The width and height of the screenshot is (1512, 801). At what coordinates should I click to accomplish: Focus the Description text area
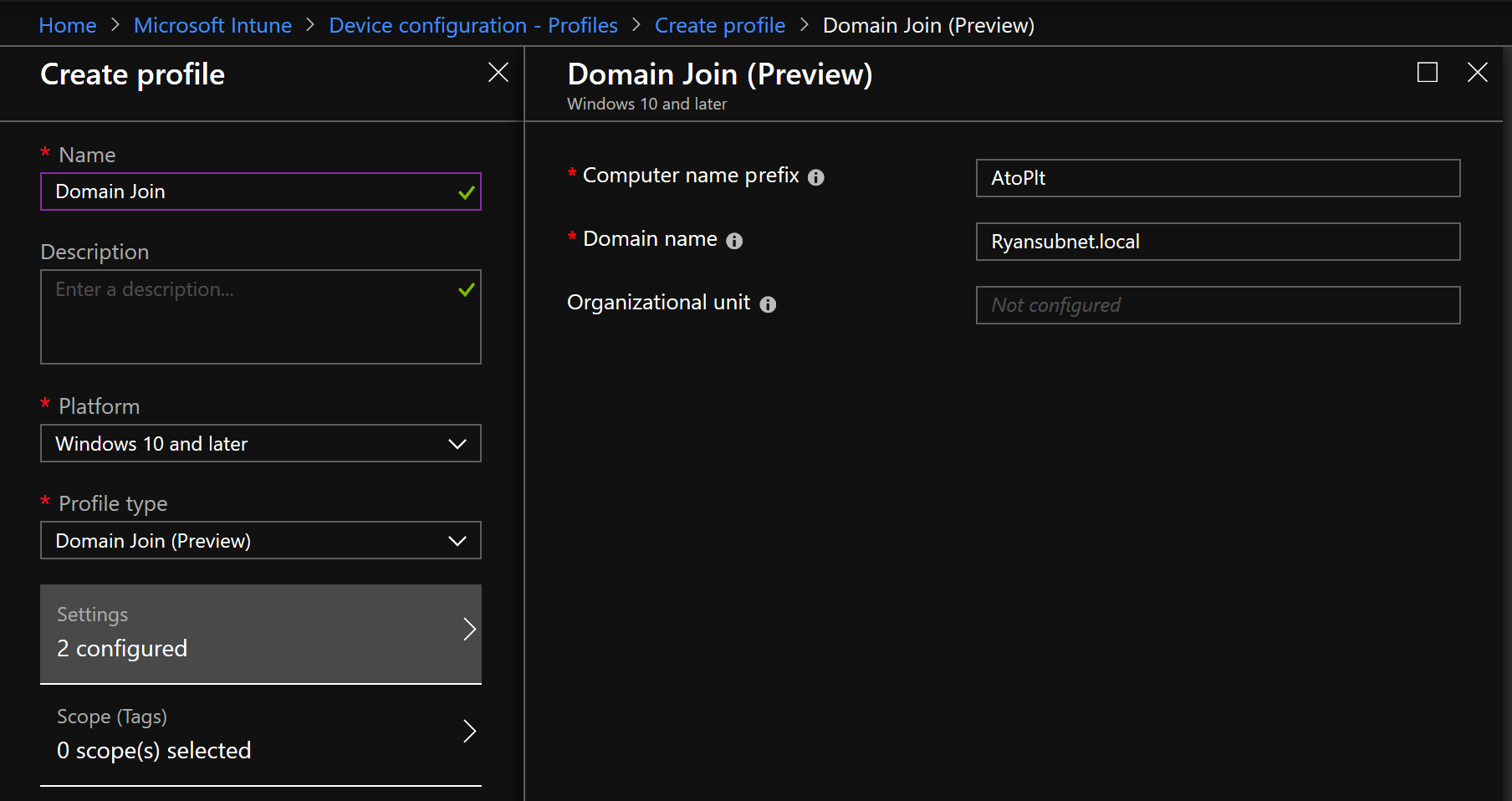pyautogui.click(x=261, y=317)
